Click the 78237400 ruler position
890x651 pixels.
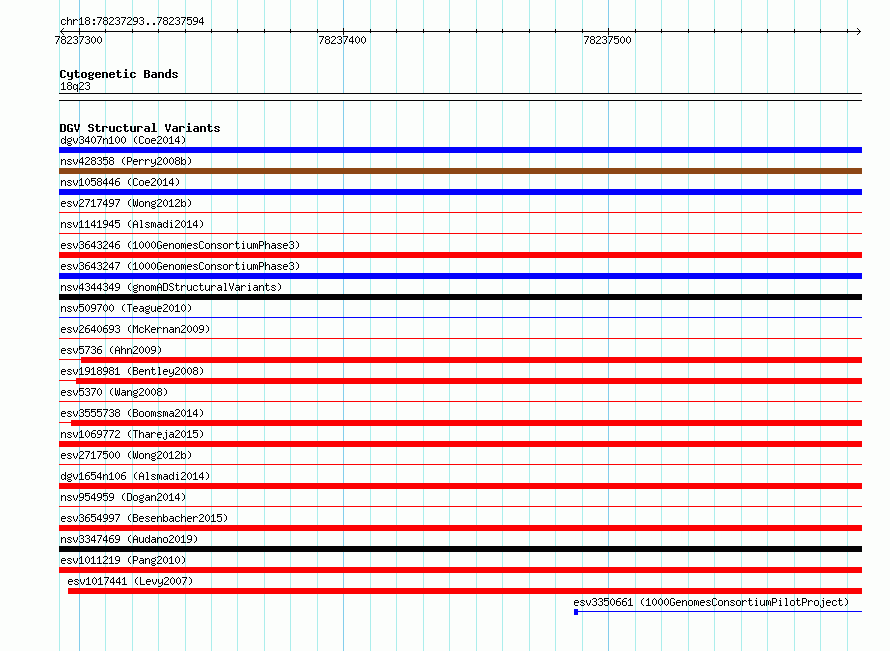click(342, 40)
